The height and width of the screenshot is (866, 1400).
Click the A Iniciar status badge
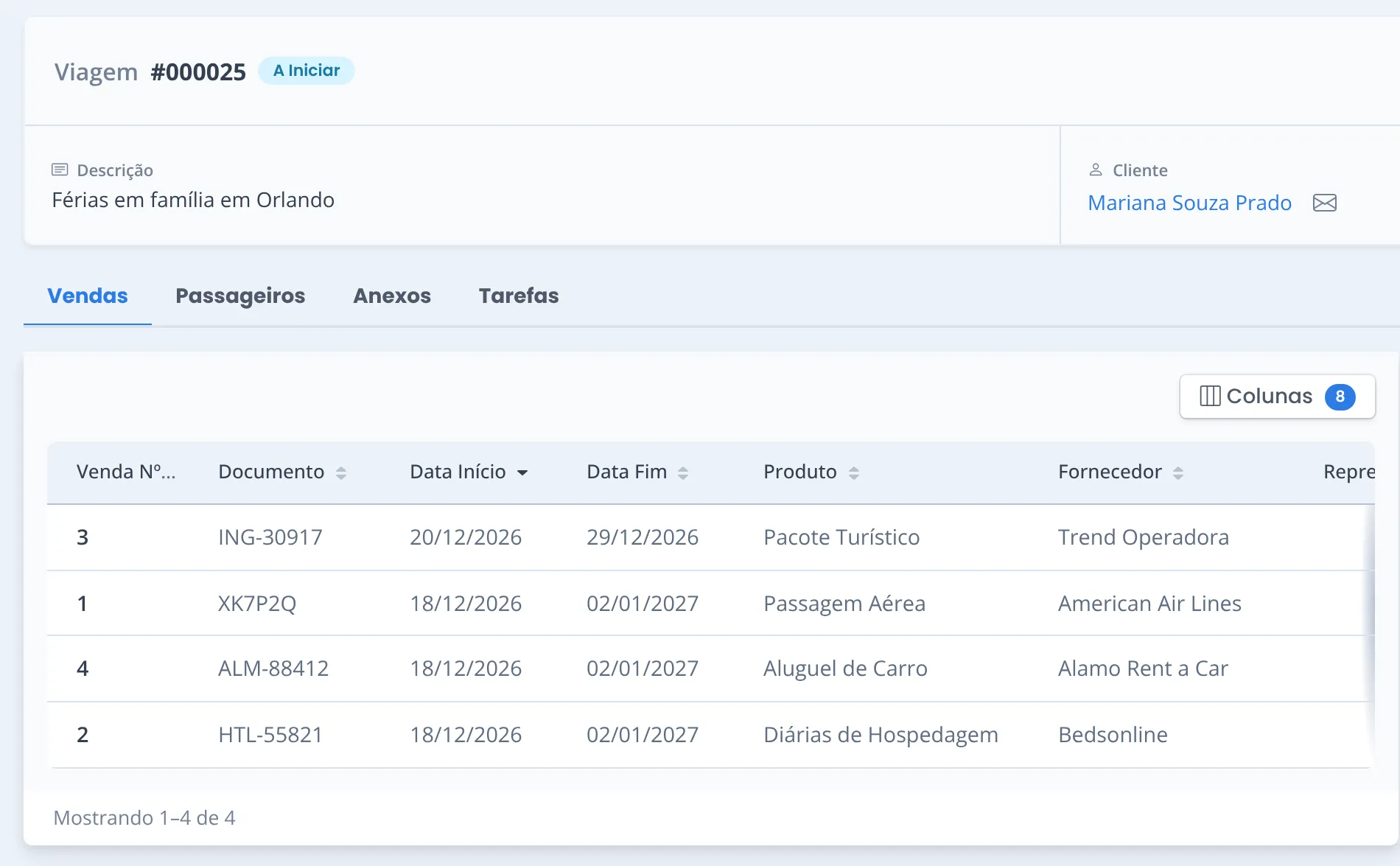[307, 71]
